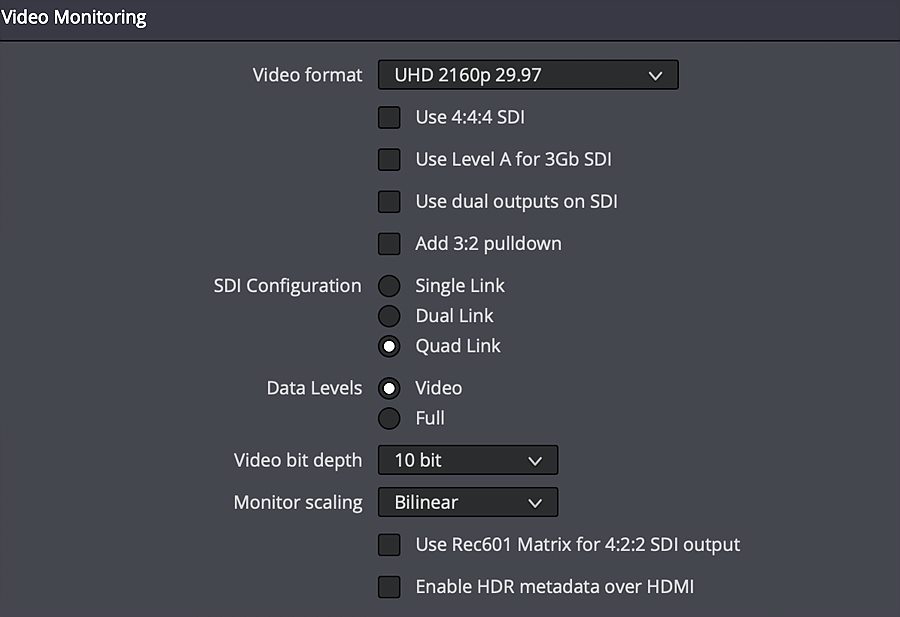Enable the Use 4:4:4 SDI checkbox
Screen dimensions: 900x617
pyautogui.click(x=389, y=117)
